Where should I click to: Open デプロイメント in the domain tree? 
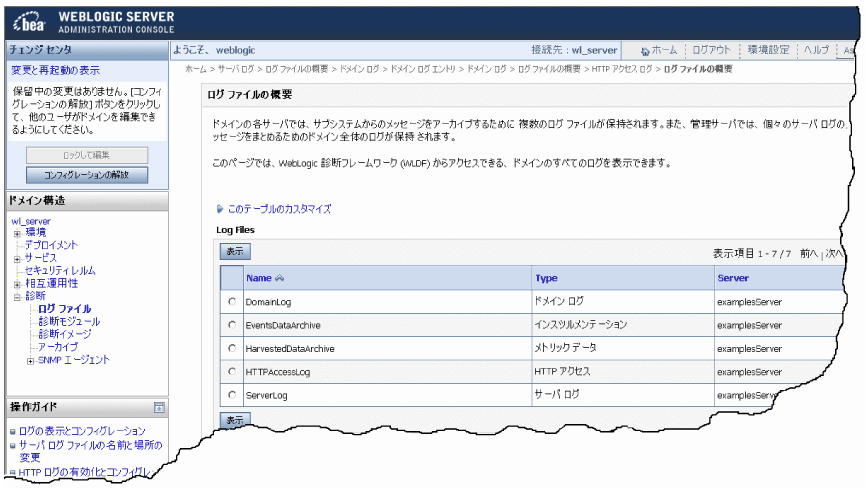click(x=51, y=245)
